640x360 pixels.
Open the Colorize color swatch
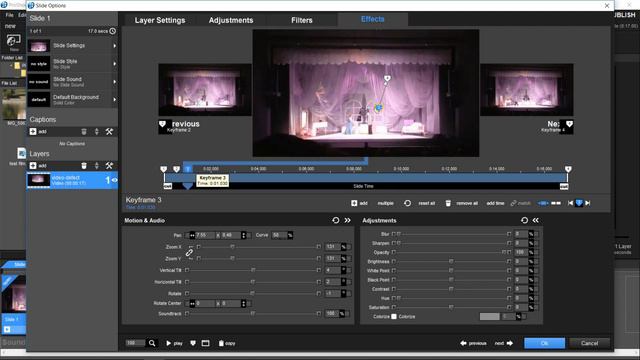click(489, 316)
